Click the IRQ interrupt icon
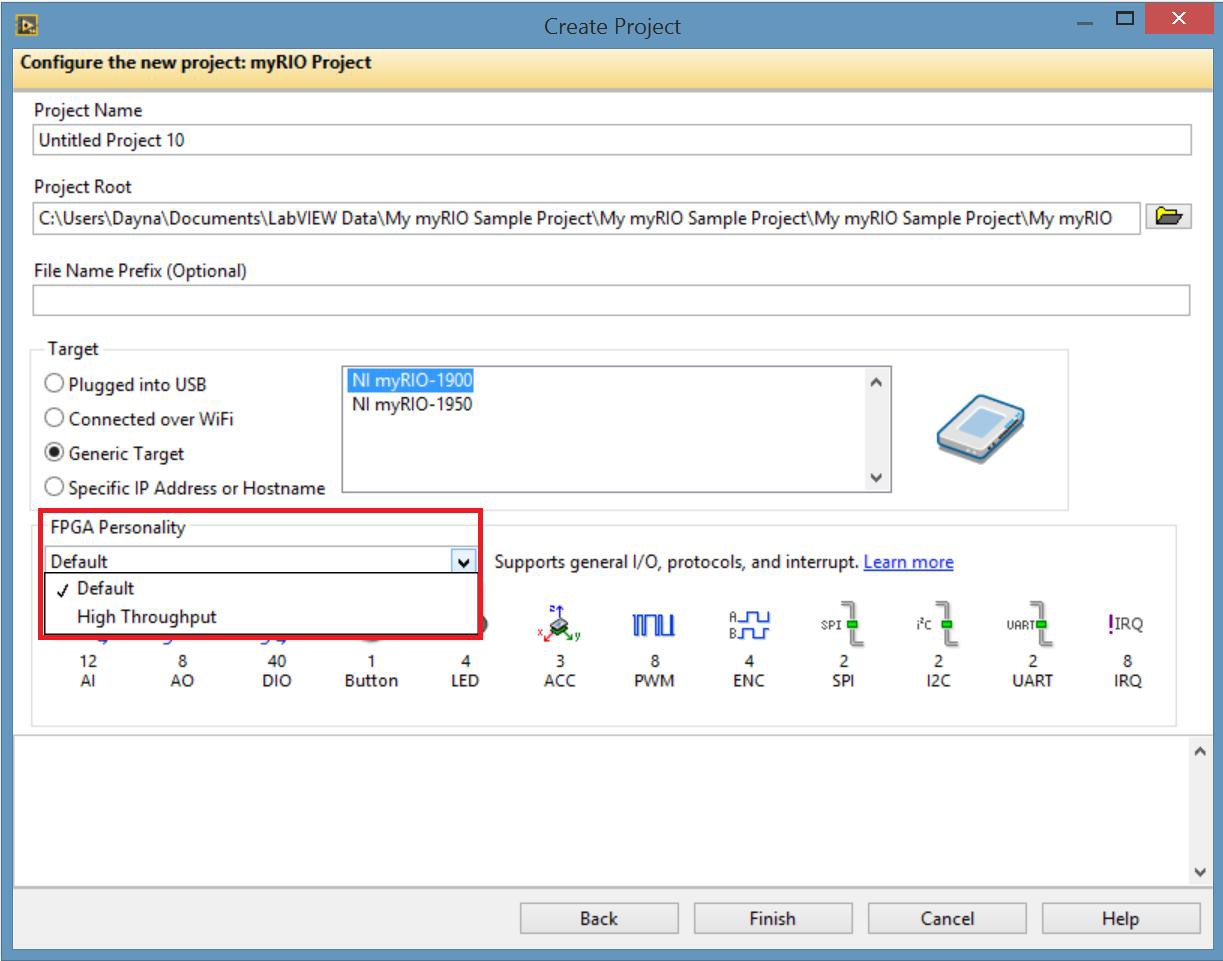The height and width of the screenshot is (961, 1223). coord(1126,625)
